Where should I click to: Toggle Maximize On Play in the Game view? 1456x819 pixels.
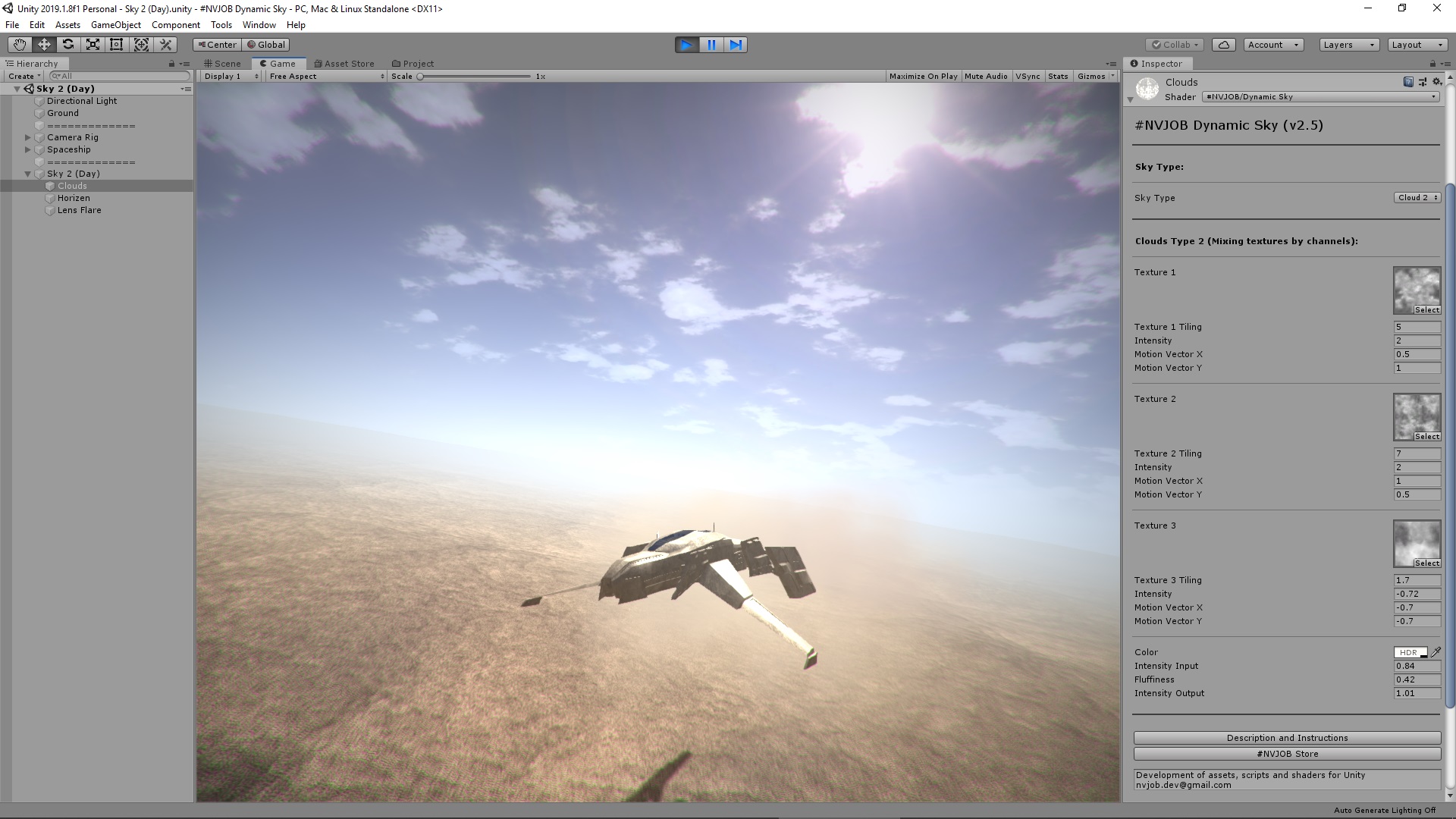click(922, 76)
